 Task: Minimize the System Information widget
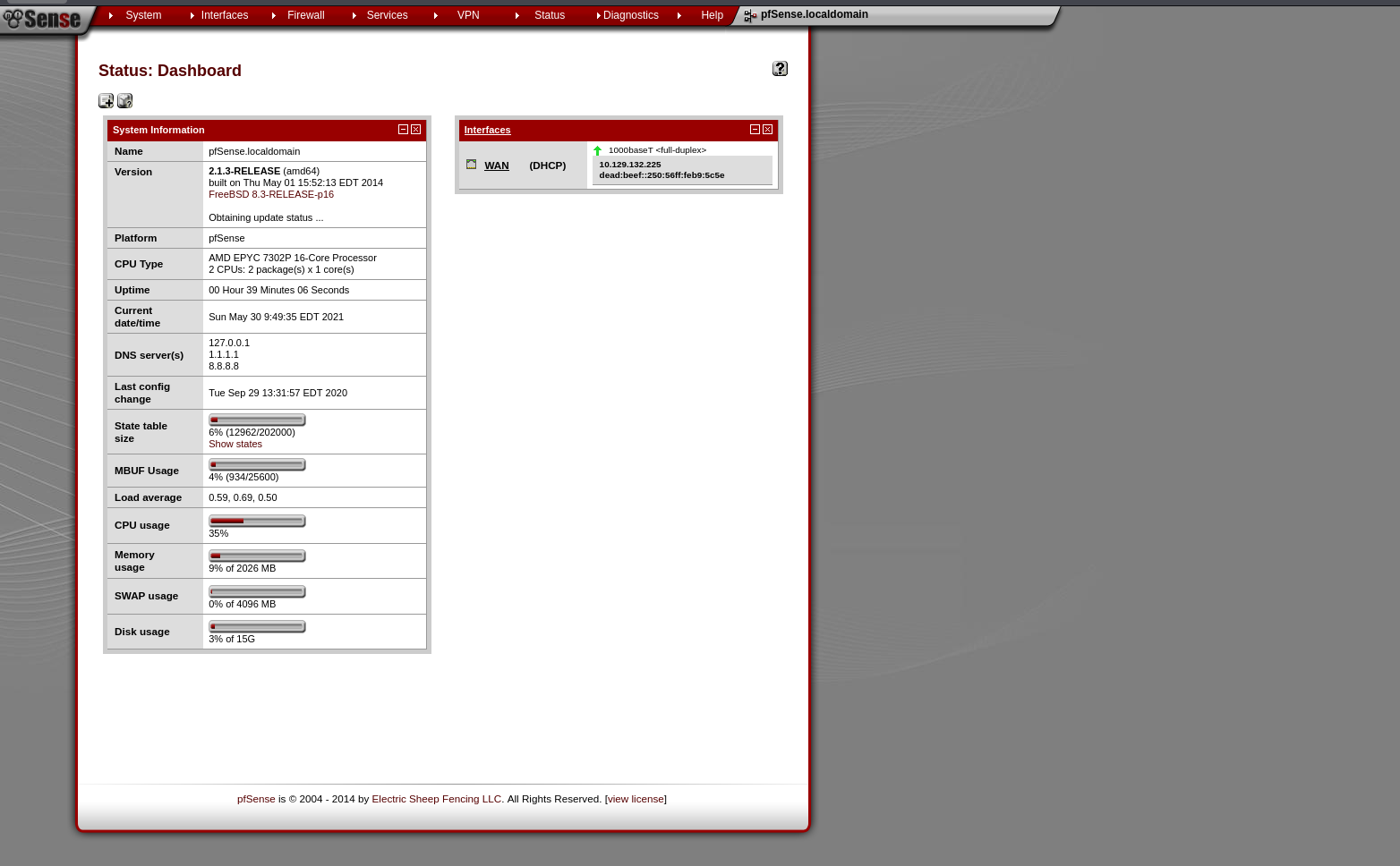(x=403, y=130)
